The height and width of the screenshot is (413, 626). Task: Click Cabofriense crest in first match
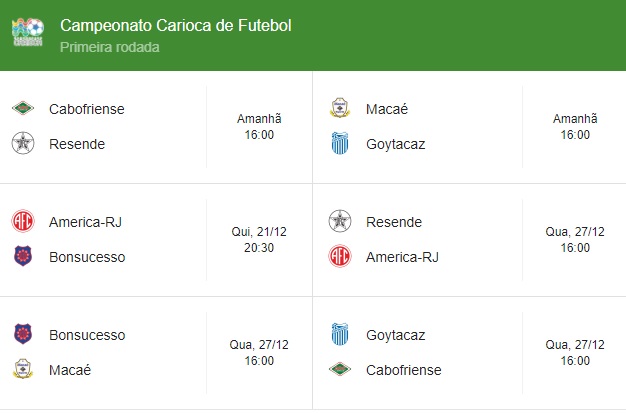pyautogui.click(x=23, y=108)
